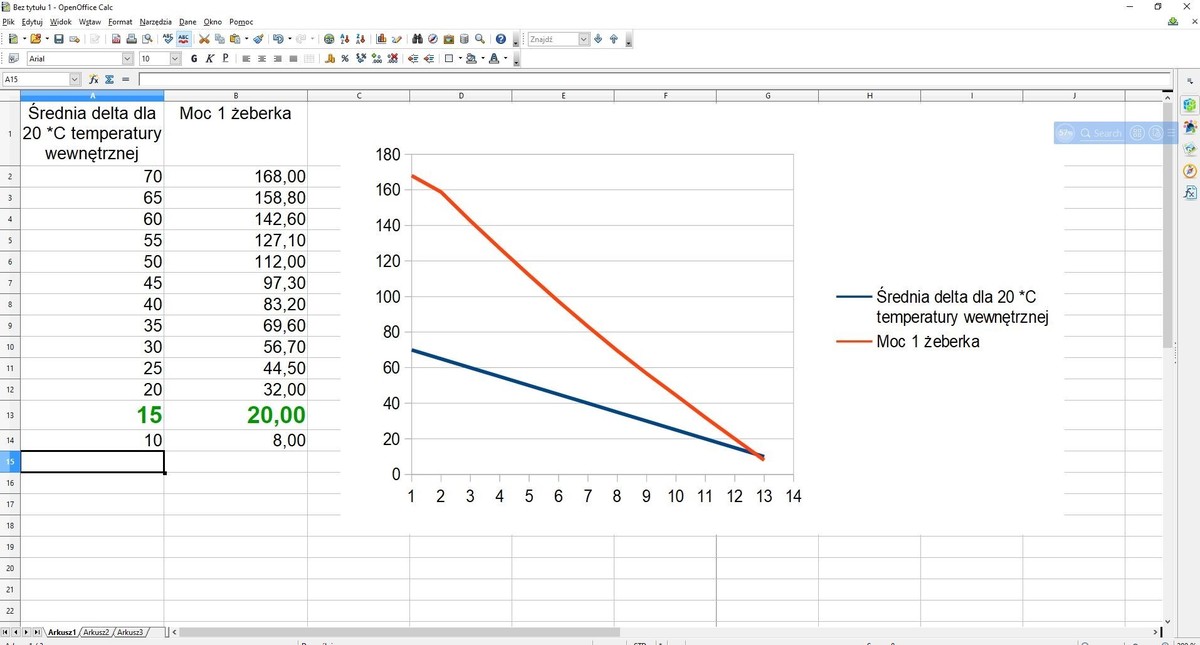The width and height of the screenshot is (1200, 645).
Task: Select column B header
Action: (x=235, y=95)
